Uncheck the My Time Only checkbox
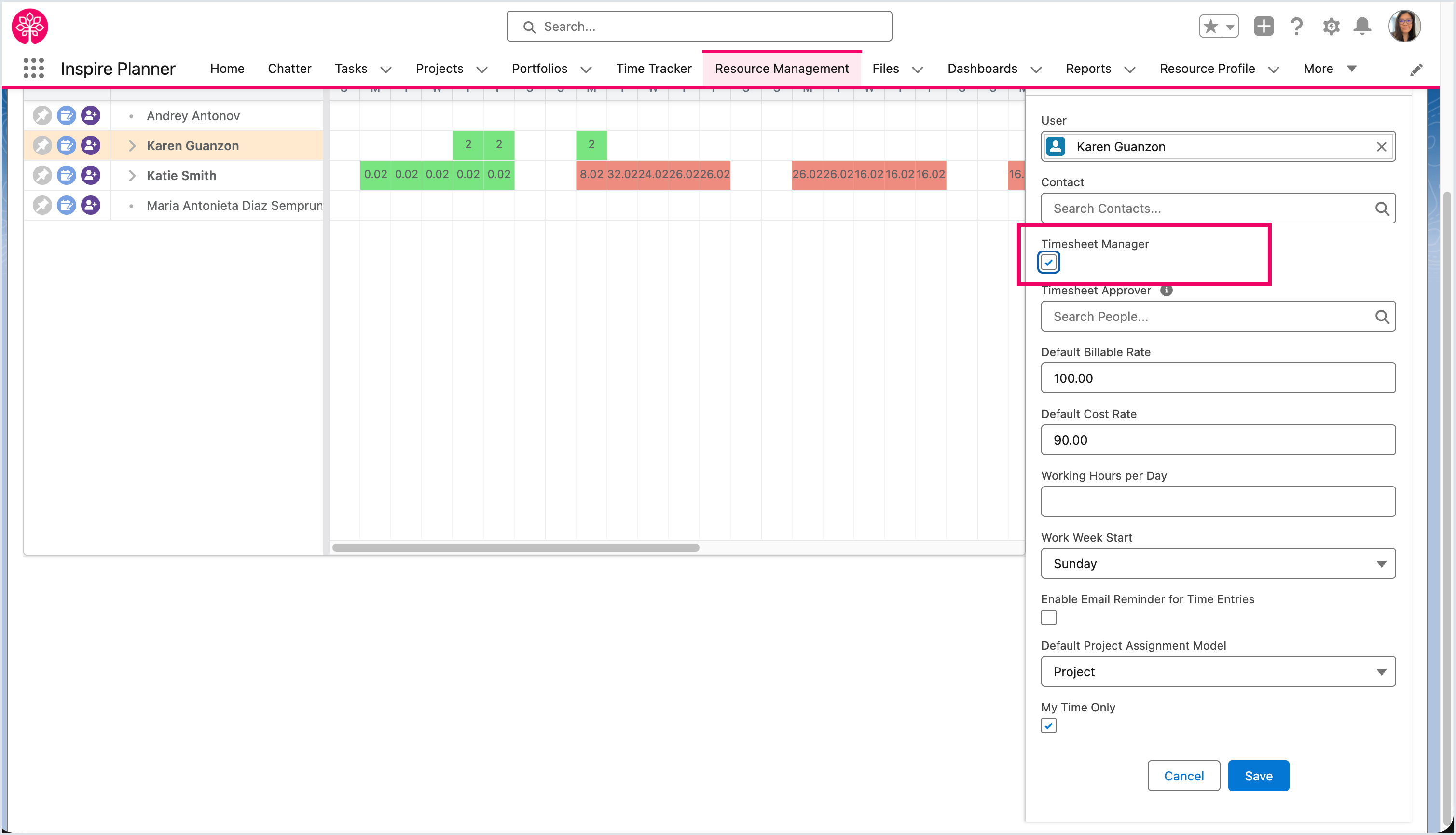The width and height of the screenshot is (1456, 835). [1048, 725]
